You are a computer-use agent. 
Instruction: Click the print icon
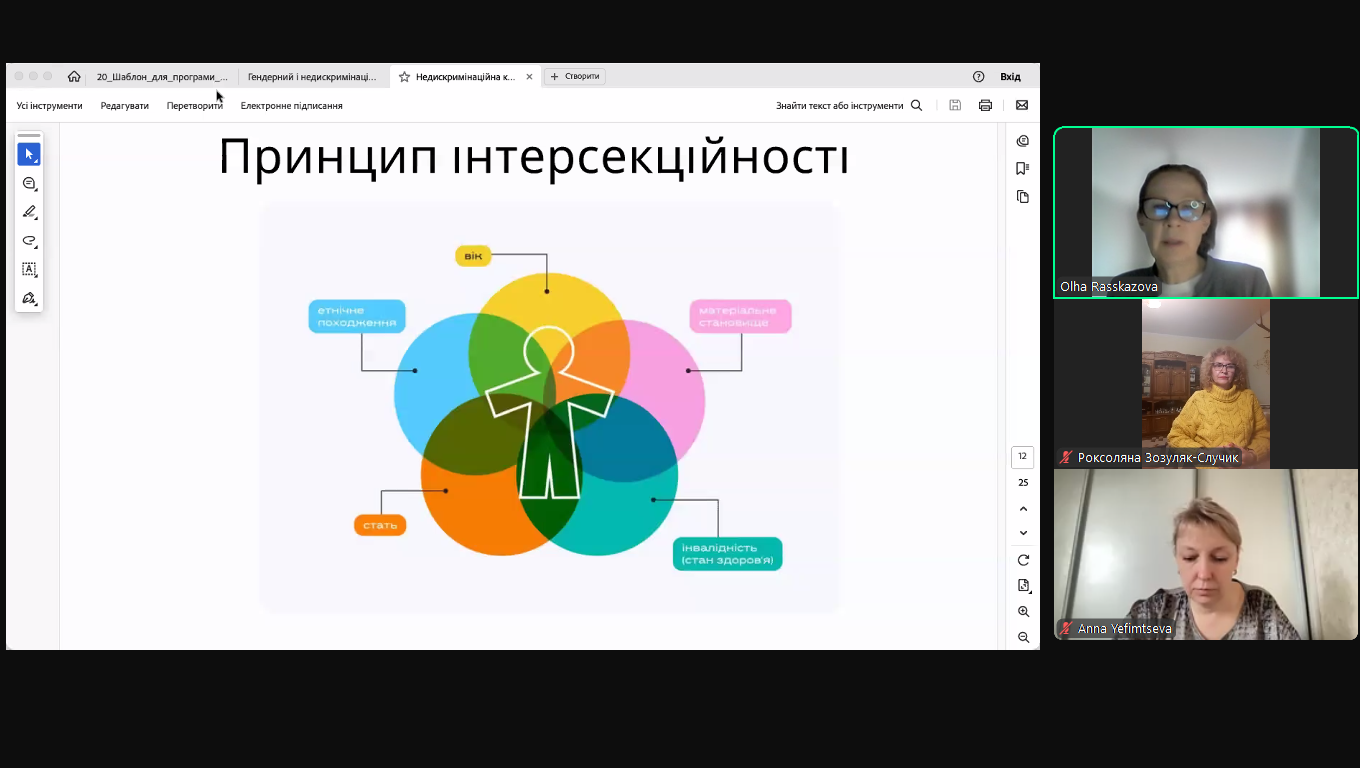point(985,105)
